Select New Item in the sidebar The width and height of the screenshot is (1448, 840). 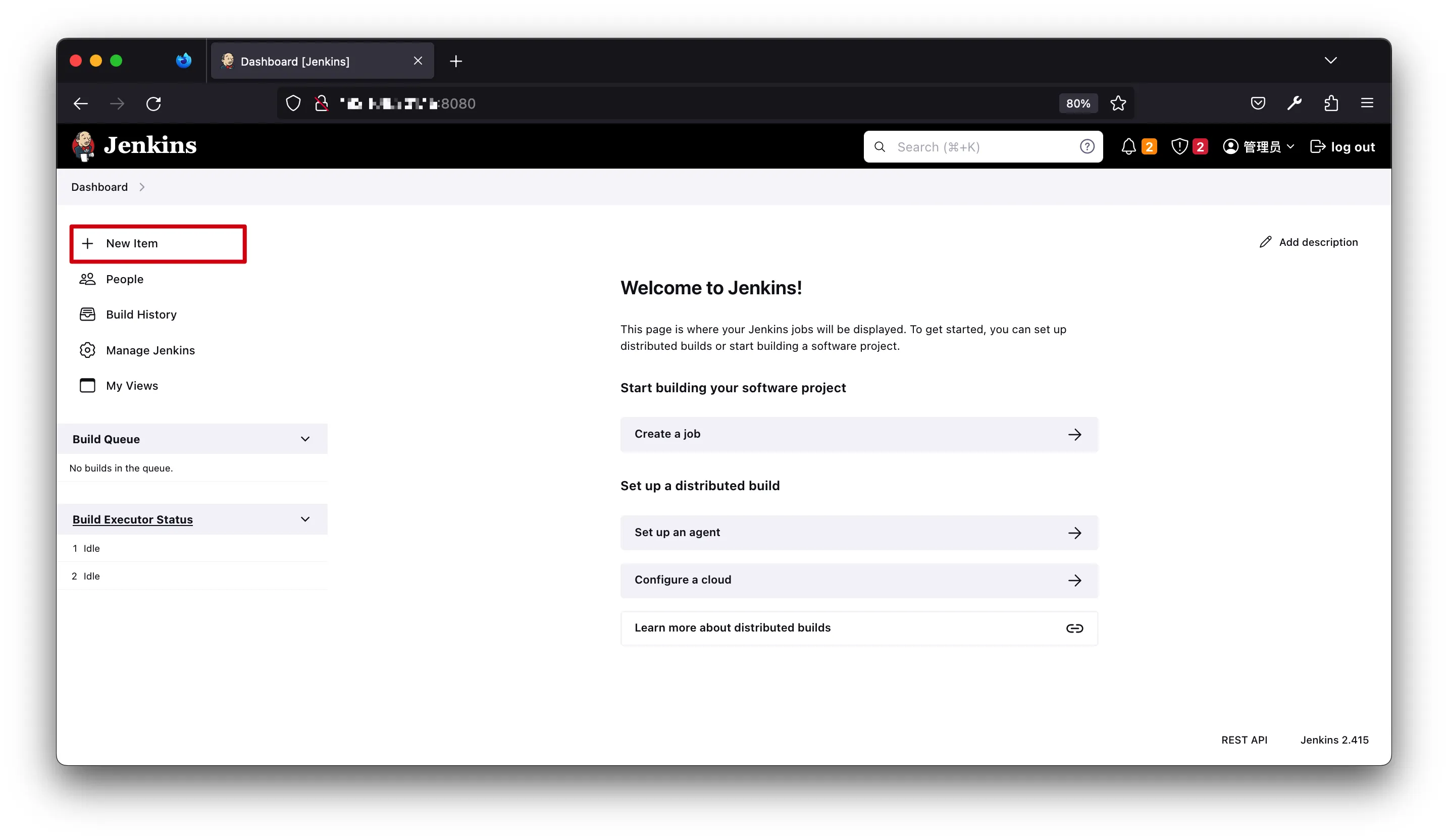(158, 244)
